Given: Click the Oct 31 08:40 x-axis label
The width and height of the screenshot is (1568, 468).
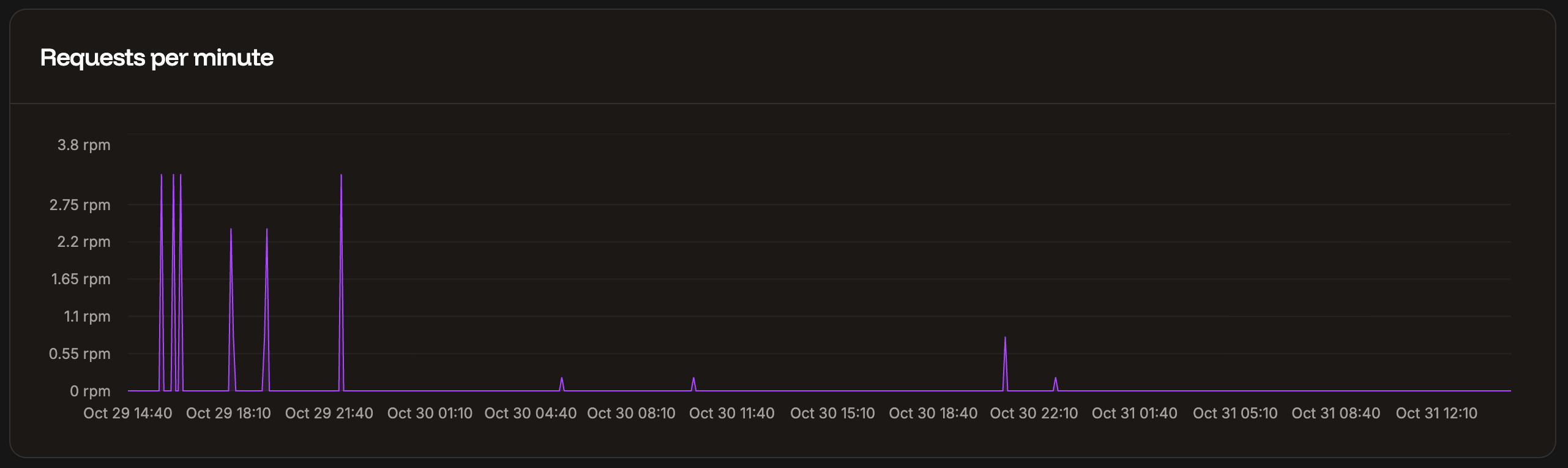Looking at the screenshot, I should (x=1336, y=413).
